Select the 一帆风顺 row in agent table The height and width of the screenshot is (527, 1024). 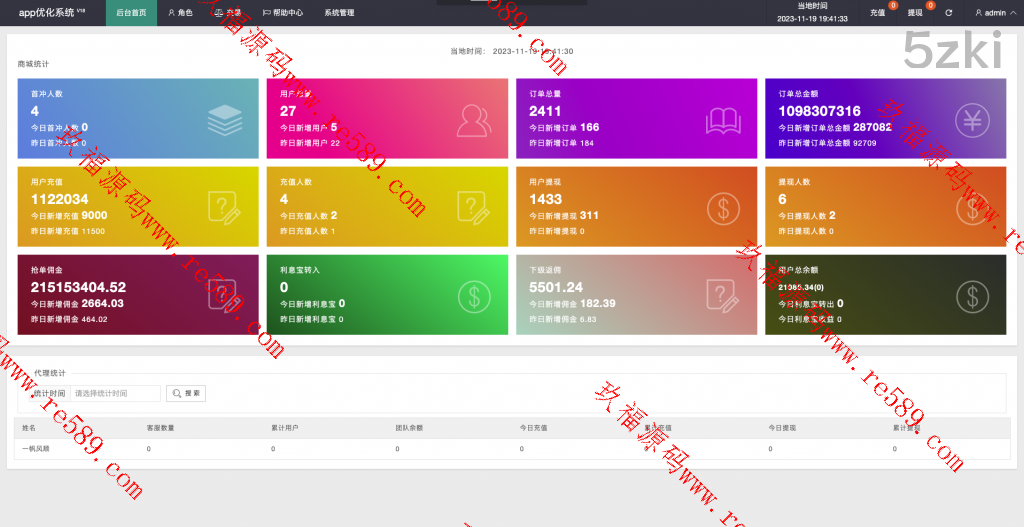(36, 449)
